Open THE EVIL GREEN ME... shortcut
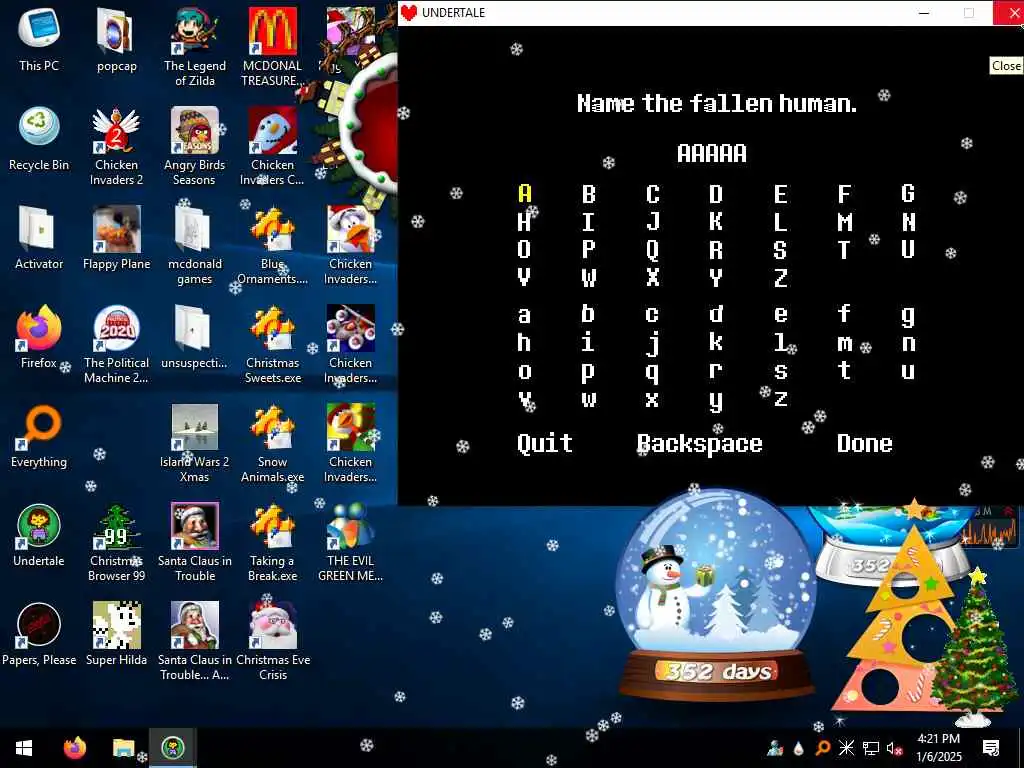 pyautogui.click(x=351, y=543)
